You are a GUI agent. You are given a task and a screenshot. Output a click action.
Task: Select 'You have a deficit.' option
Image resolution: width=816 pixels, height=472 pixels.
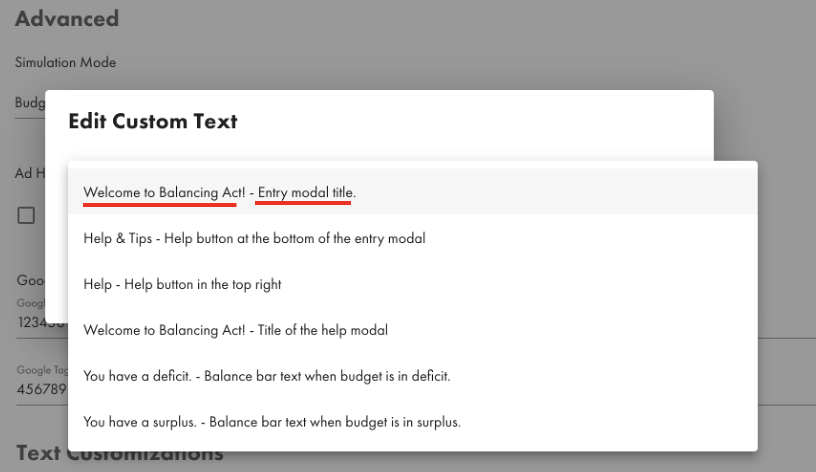413,376
